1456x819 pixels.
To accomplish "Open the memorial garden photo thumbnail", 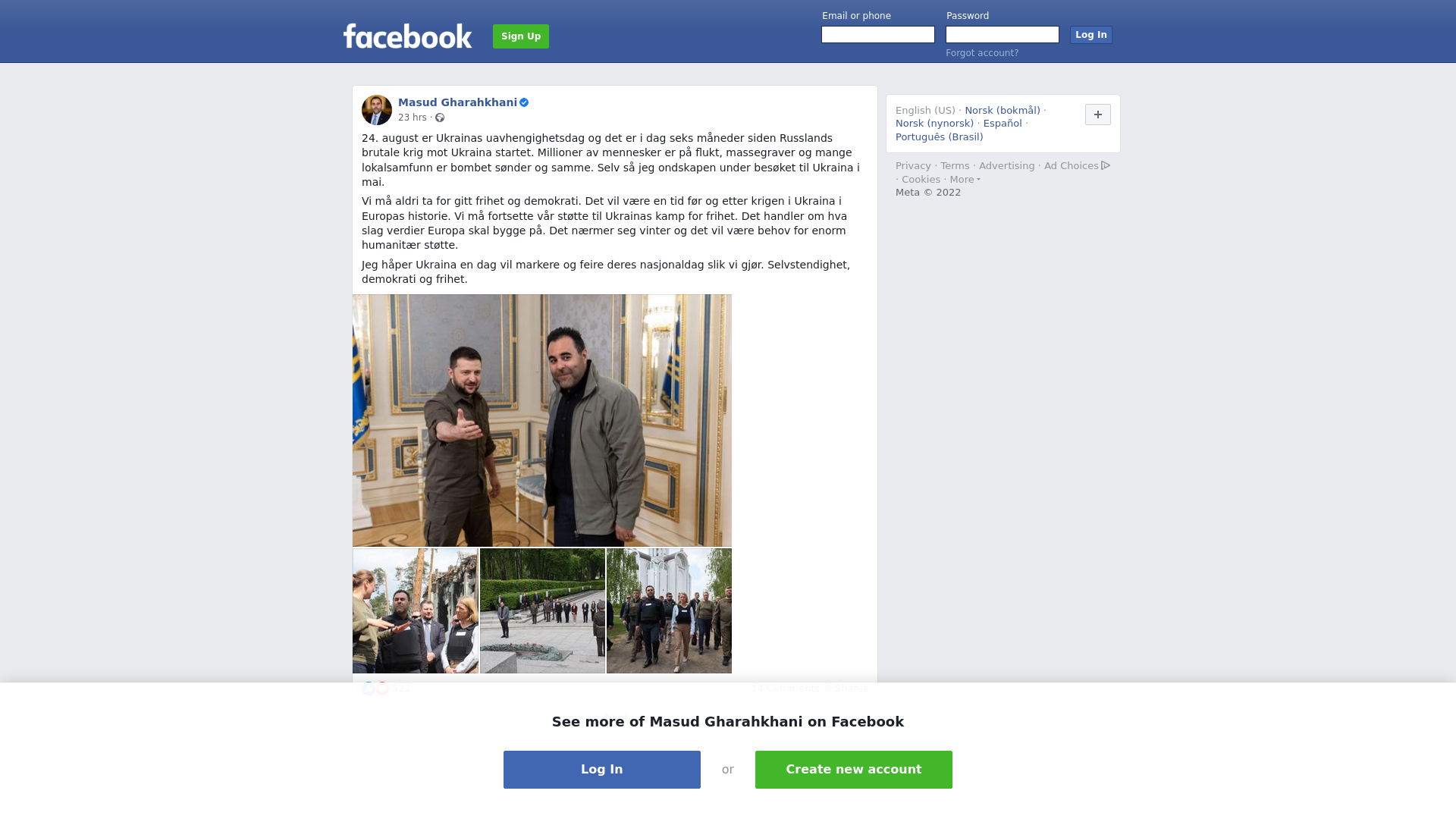I will pyautogui.click(x=542, y=611).
